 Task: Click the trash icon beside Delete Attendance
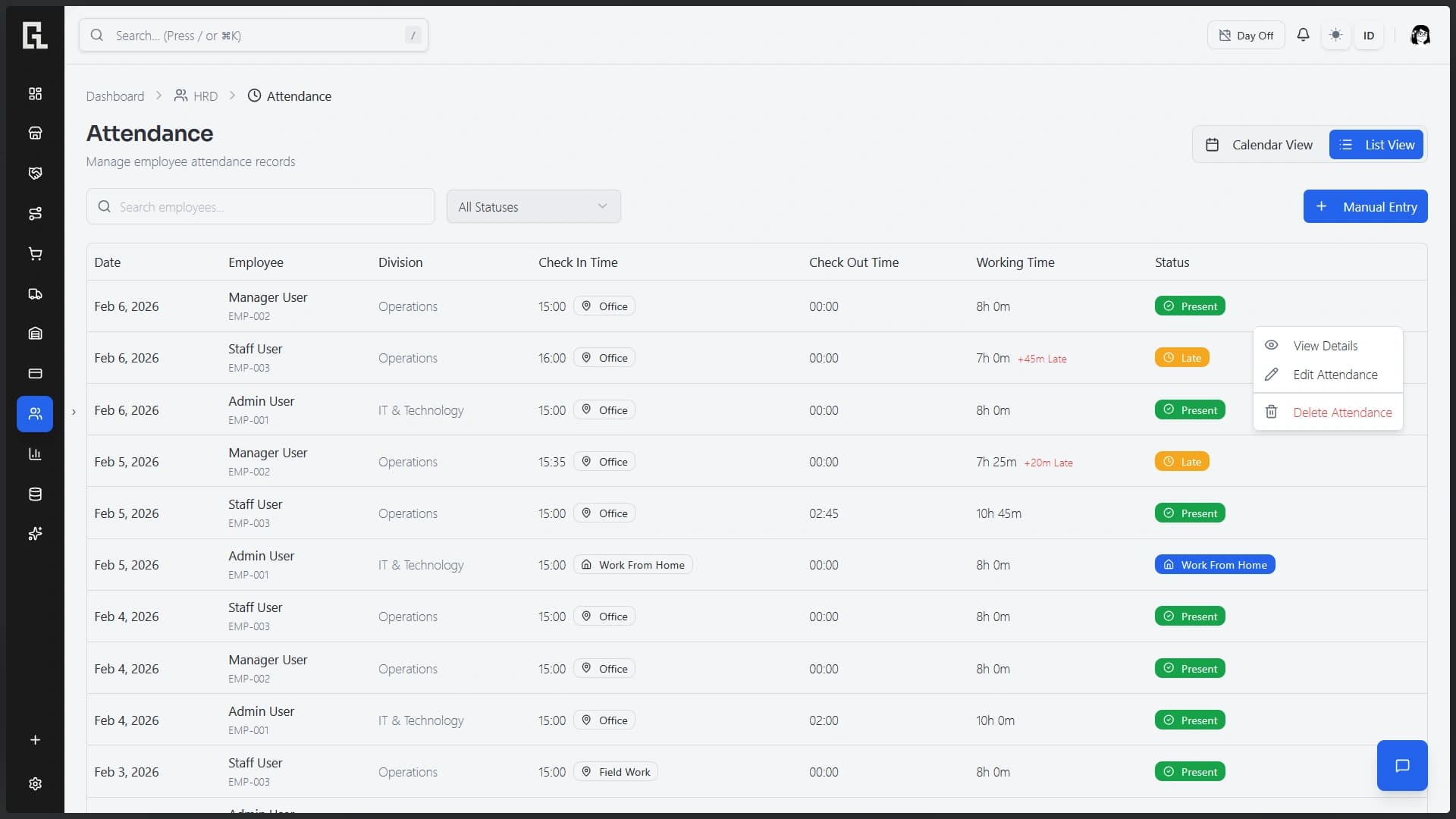coord(1272,413)
